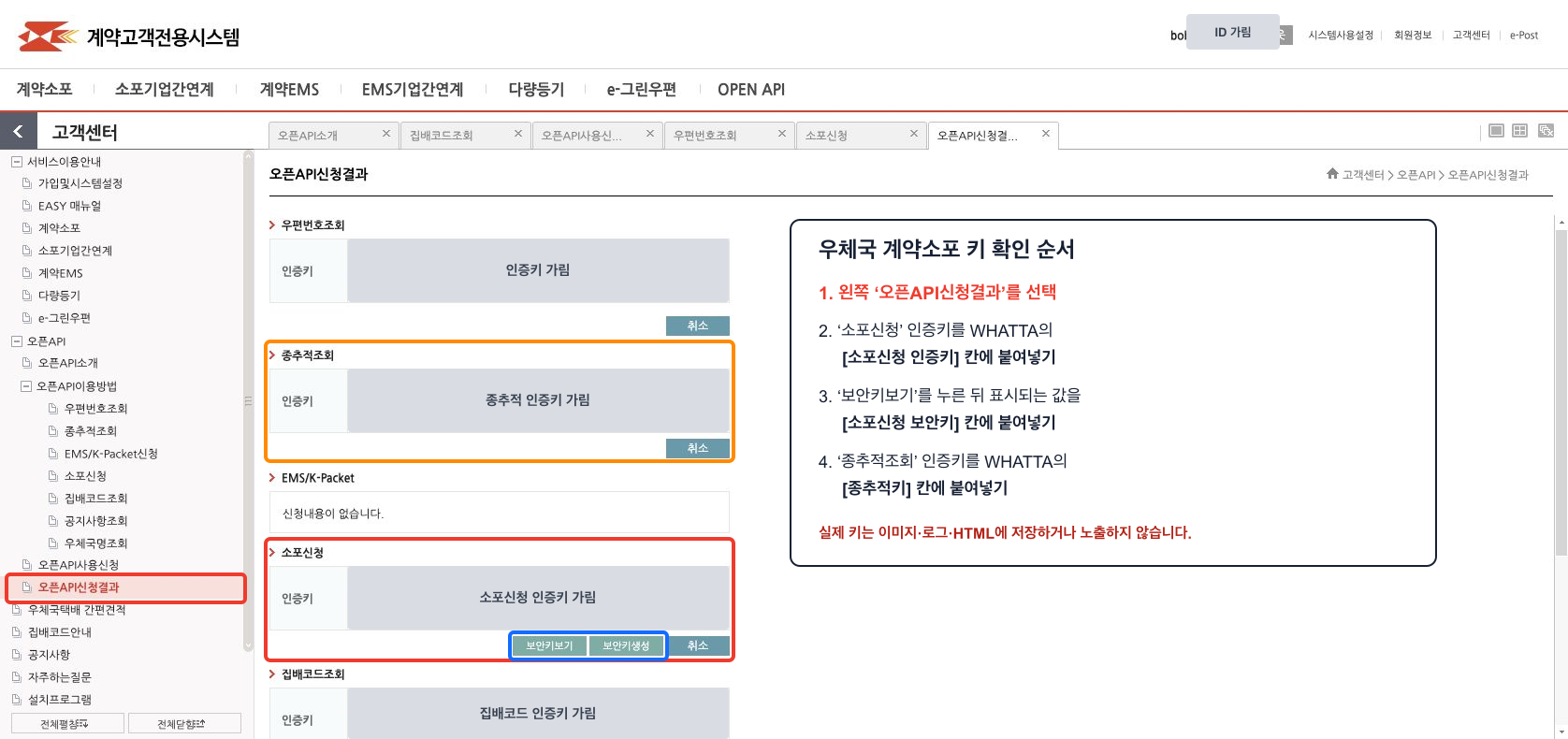Image resolution: width=1568 pixels, height=739 pixels.
Task: Cancel the 우편번호조회 API application
Action: (698, 326)
